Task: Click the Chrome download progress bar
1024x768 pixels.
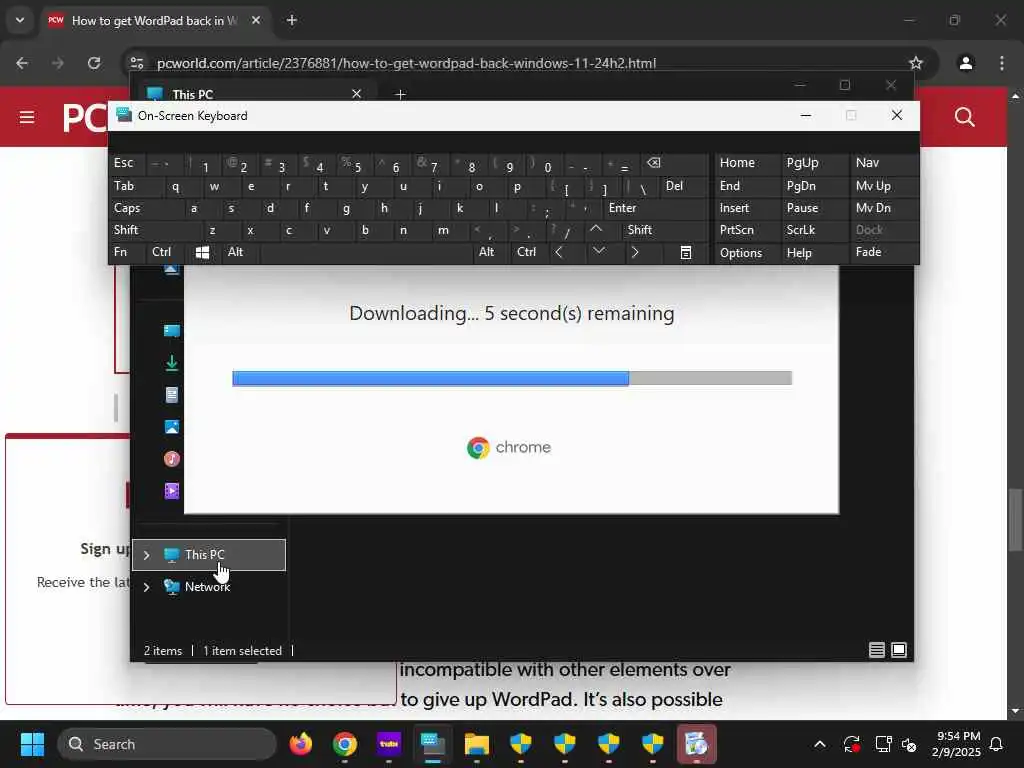Action: [512, 378]
